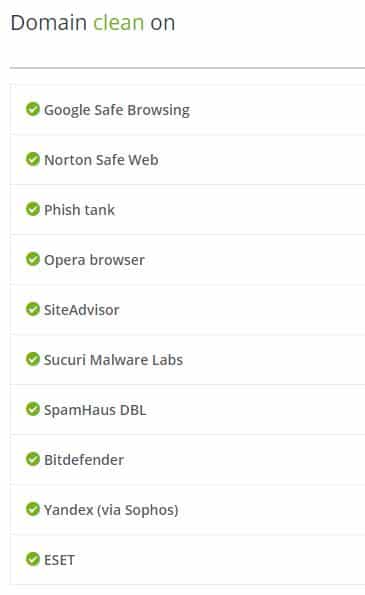The width and height of the screenshot is (365, 595).
Task: Click the Yandex (via Sophos) check icon
Action: (x=33, y=509)
